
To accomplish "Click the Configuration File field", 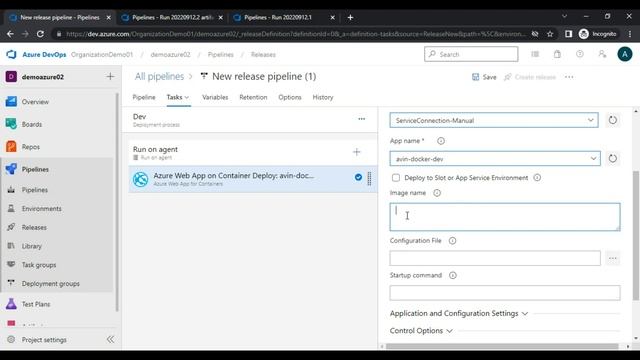I will tap(495, 258).
